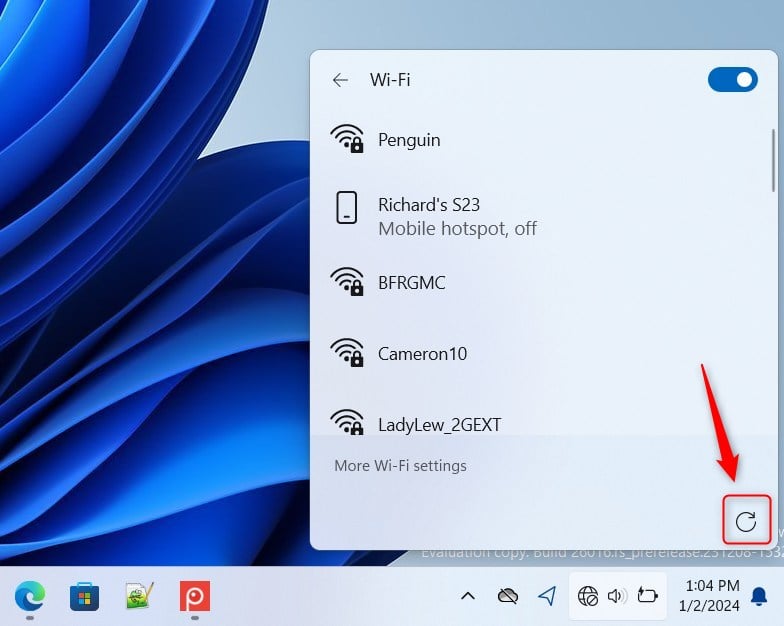Open the Notepad++ taskbar icon

(139, 596)
